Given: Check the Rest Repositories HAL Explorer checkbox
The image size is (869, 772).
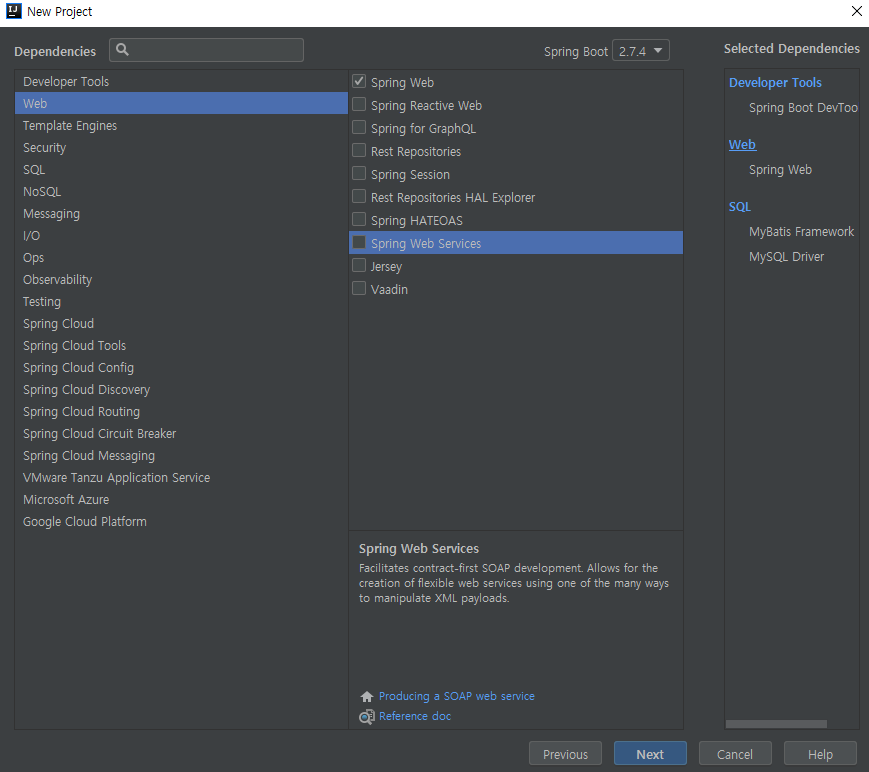Looking at the screenshot, I should click(359, 197).
